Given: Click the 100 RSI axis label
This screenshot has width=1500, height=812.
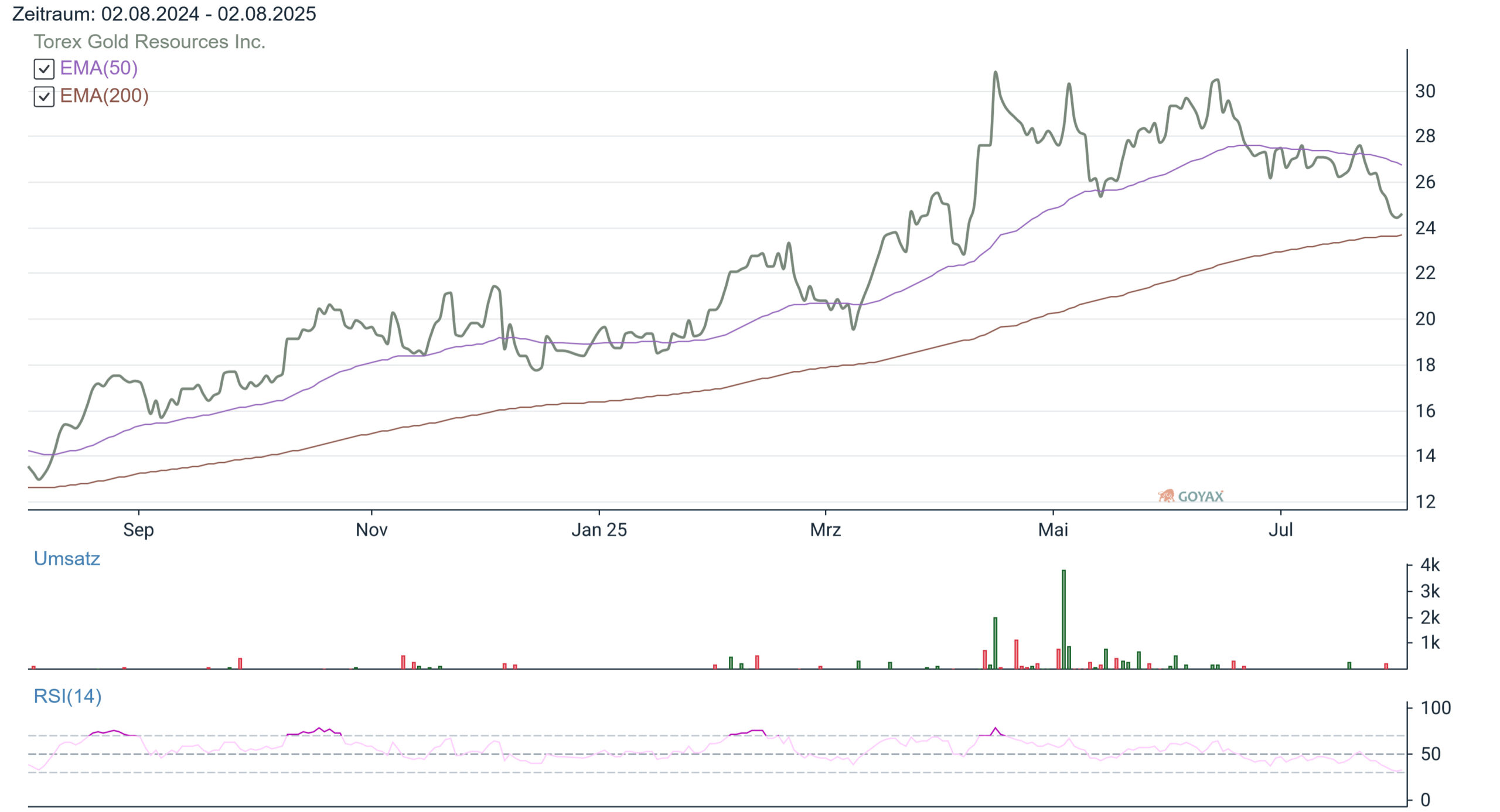Looking at the screenshot, I should pyautogui.click(x=1436, y=708).
